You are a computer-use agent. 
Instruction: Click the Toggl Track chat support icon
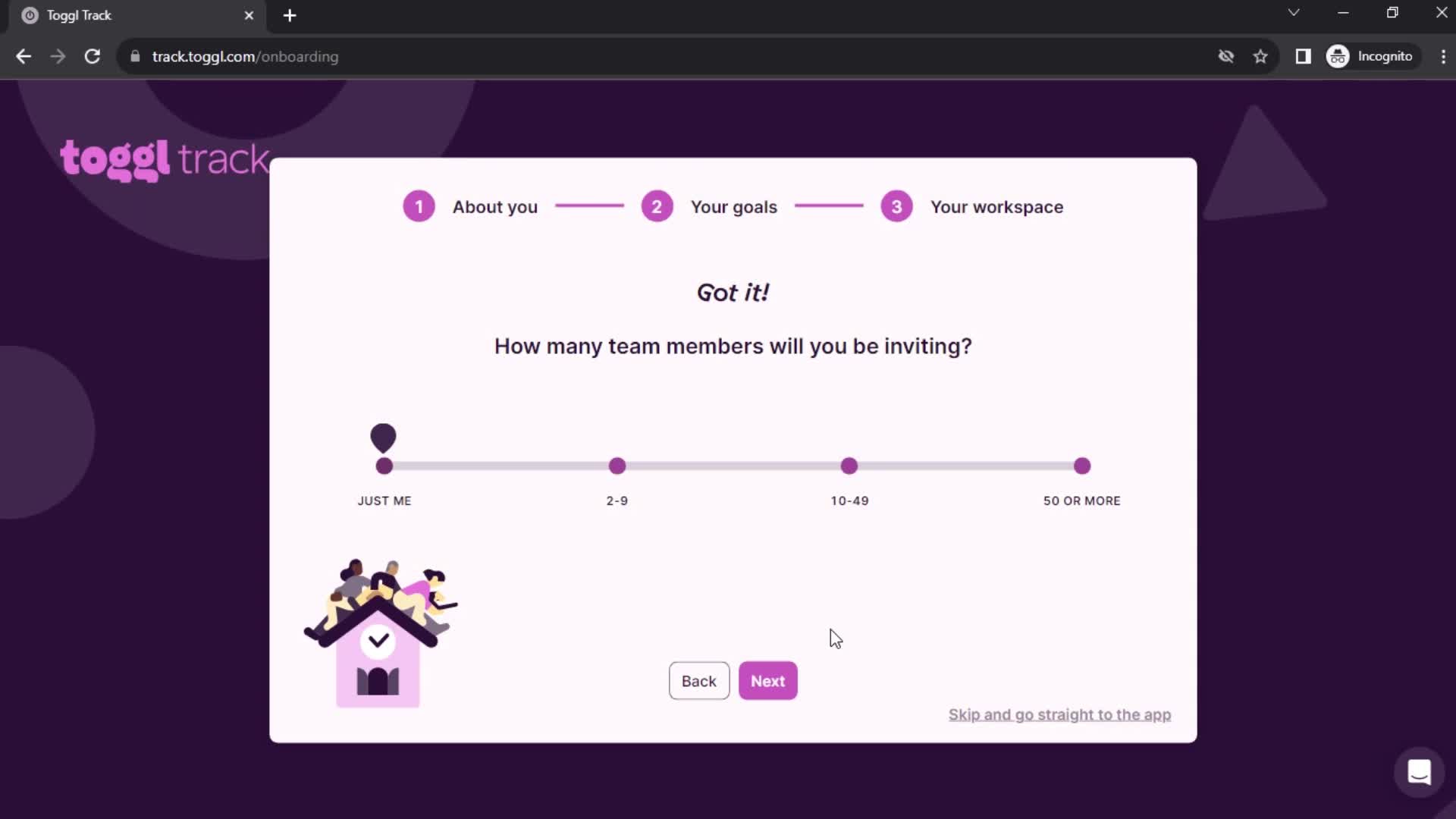click(x=1420, y=772)
